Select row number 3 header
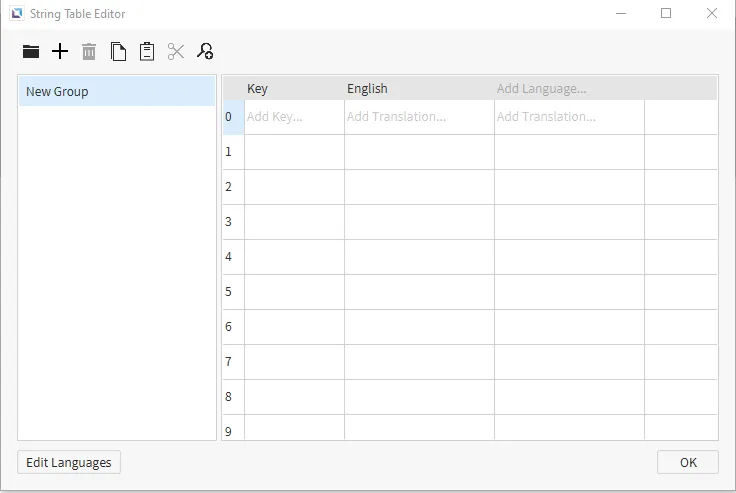The width and height of the screenshot is (736, 493). (229, 222)
